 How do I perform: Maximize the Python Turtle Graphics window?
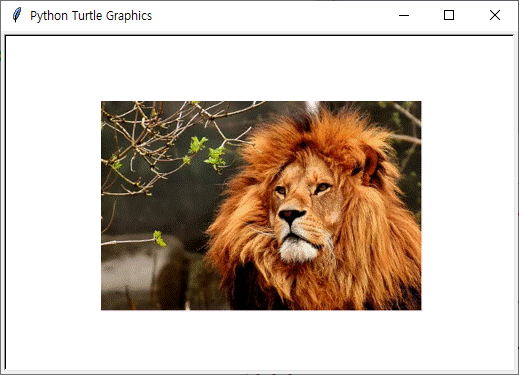pos(449,15)
